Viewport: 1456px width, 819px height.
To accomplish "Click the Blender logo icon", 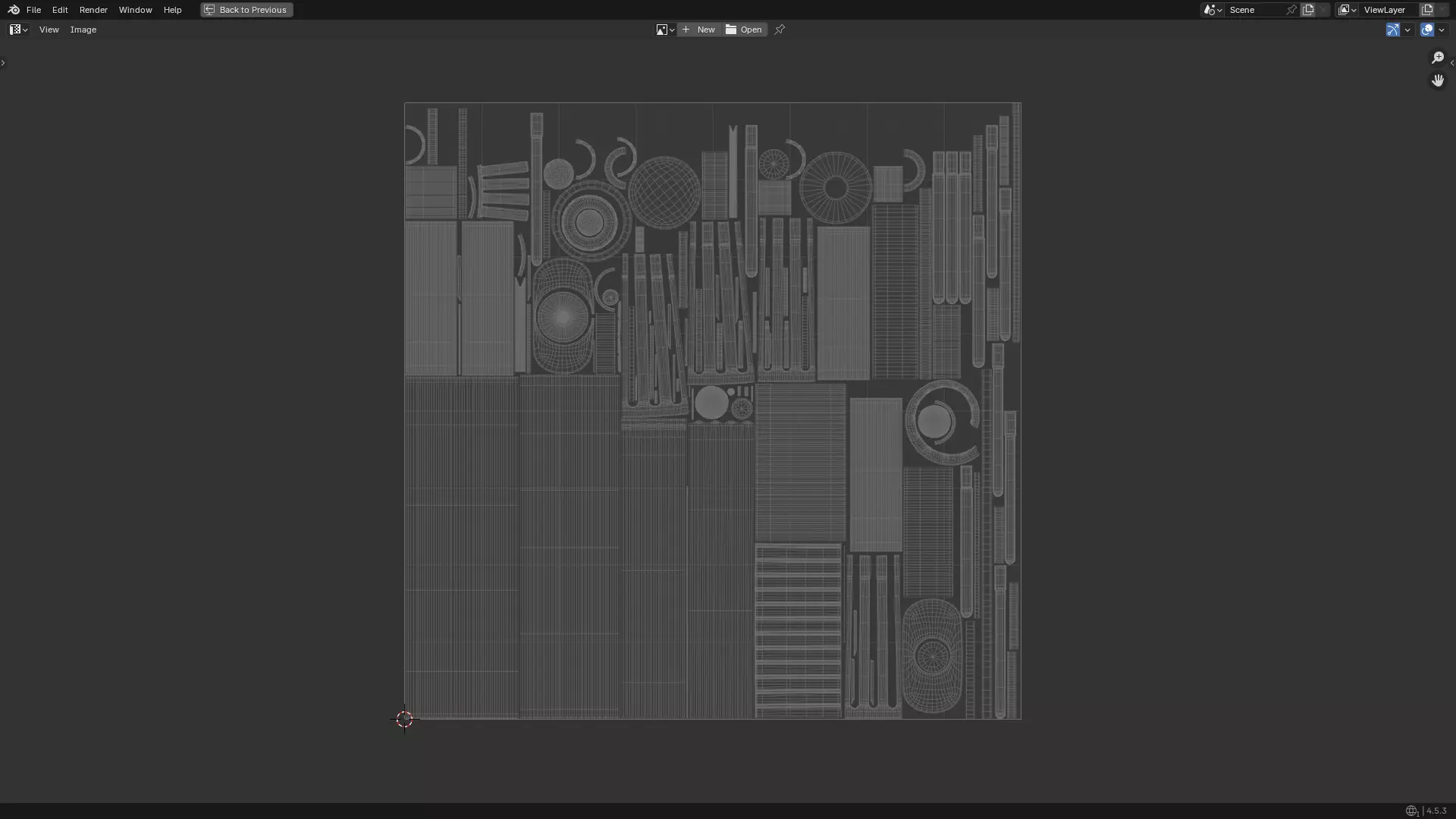I will pos(14,10).
